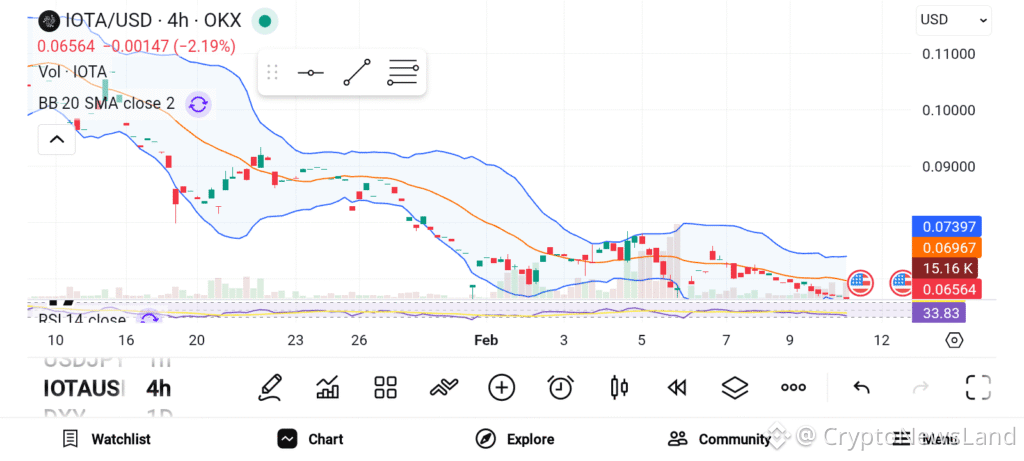This screenshot has width=1024, height=461.
Task: Click the rewind replay icon
Action: 677,388
